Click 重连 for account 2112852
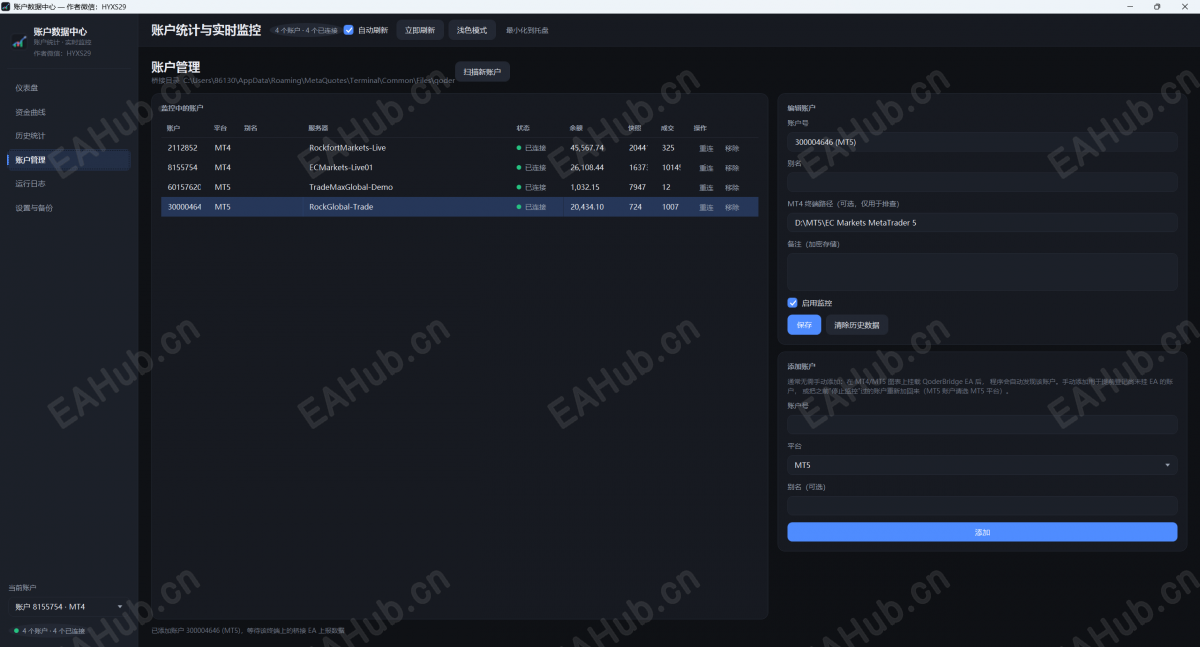The height and width of the screenshot is (647, 1200). (706, 148)
